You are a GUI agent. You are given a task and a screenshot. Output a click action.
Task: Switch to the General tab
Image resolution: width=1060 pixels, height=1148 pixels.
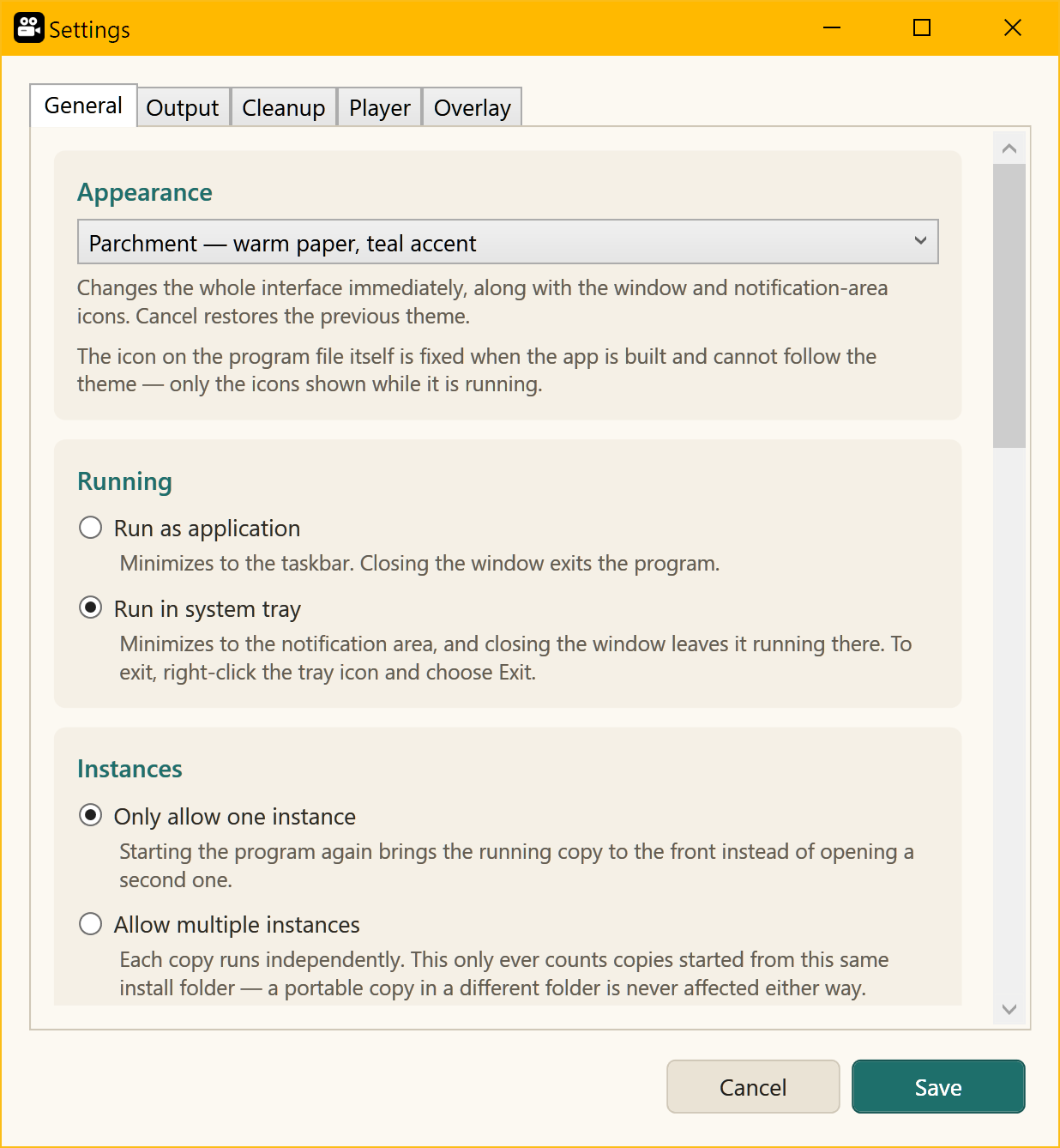click(x=83, y=106)
